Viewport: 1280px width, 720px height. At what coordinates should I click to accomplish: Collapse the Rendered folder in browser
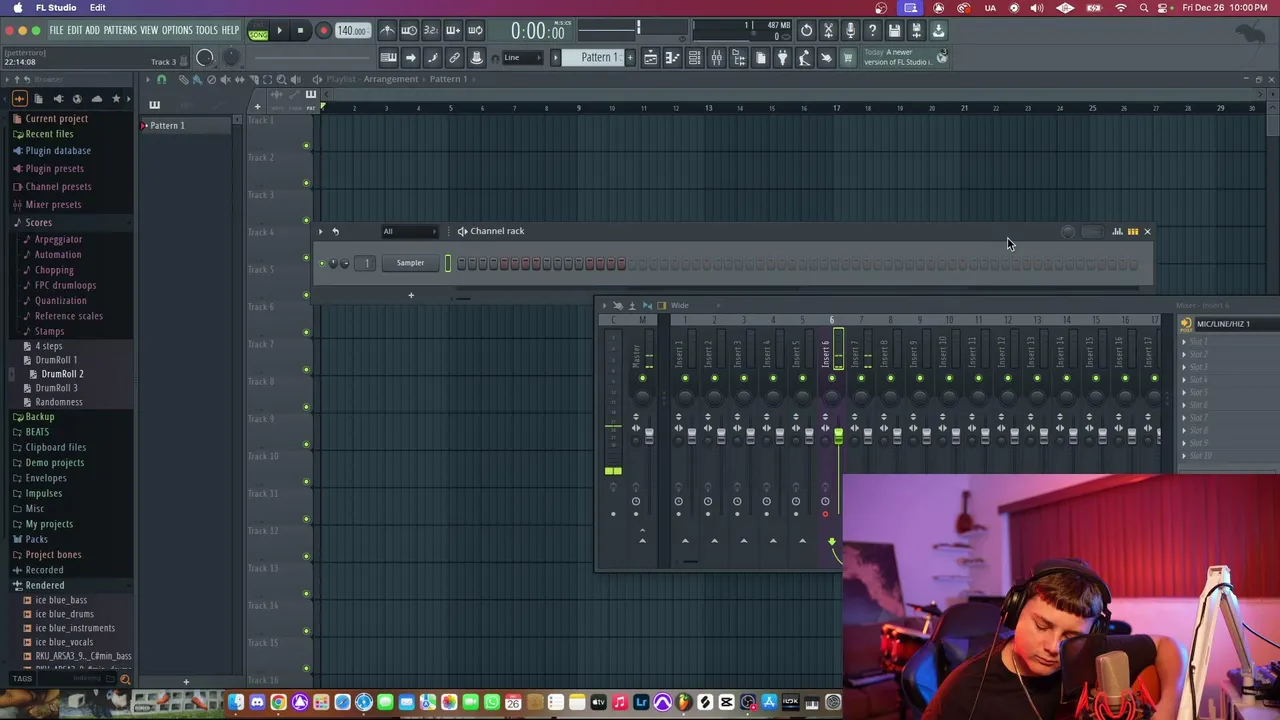[44, 585]
